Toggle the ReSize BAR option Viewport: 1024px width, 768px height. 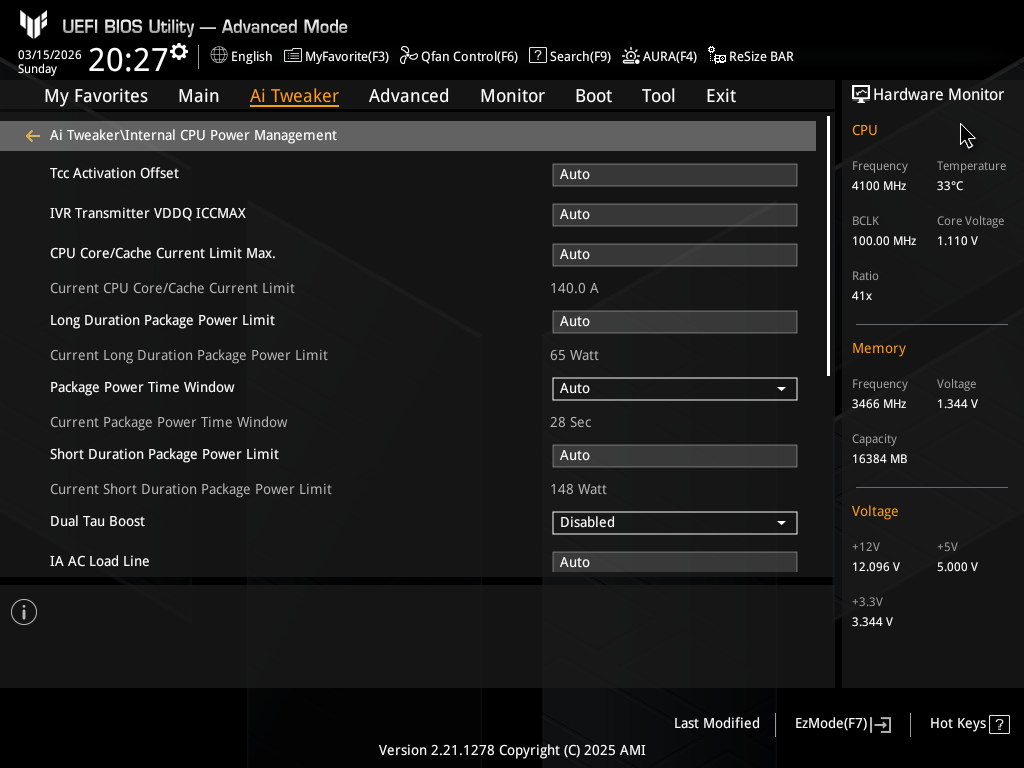(761, 57)
